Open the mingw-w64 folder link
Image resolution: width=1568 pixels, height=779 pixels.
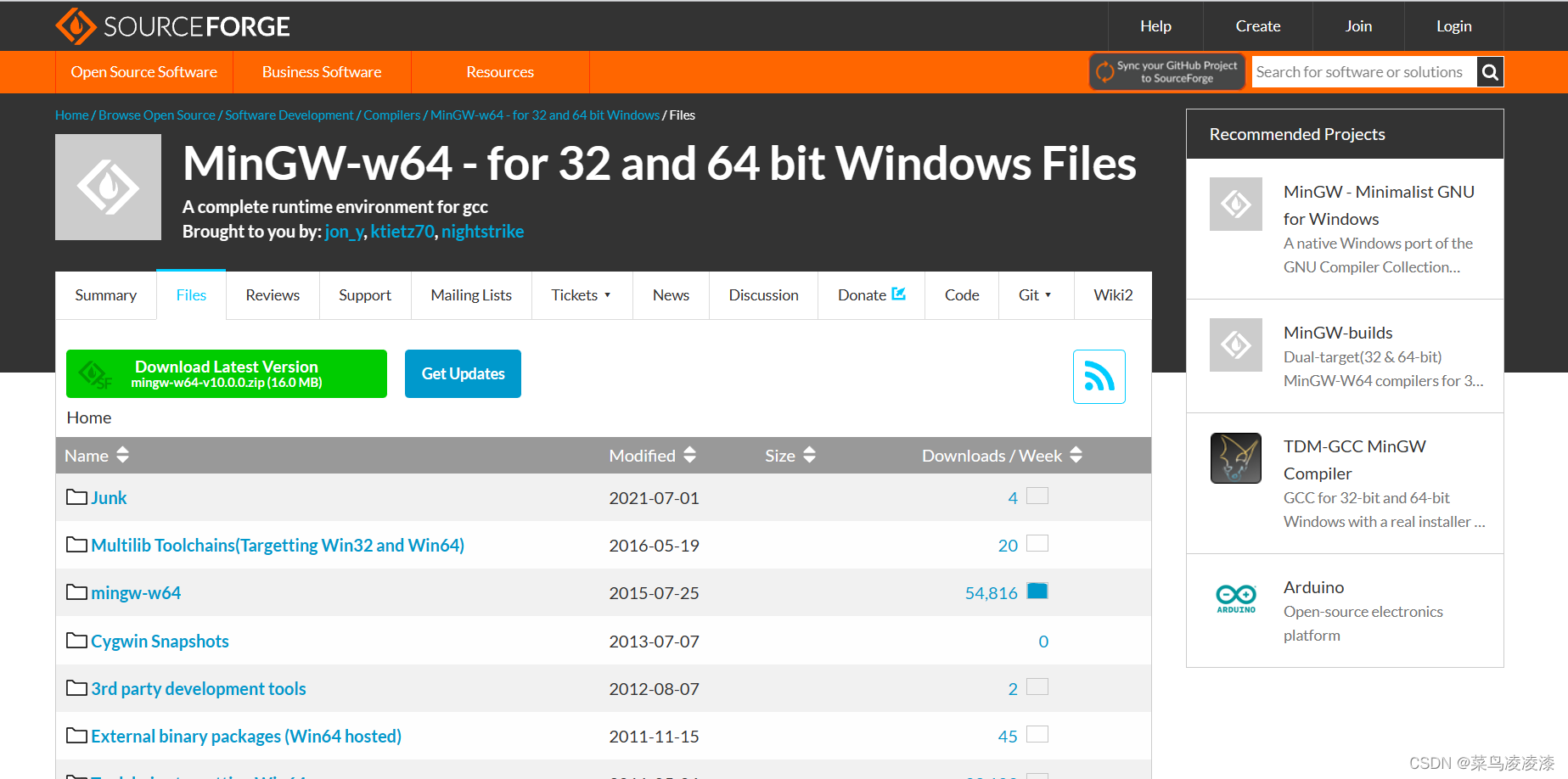coord(136,593)
